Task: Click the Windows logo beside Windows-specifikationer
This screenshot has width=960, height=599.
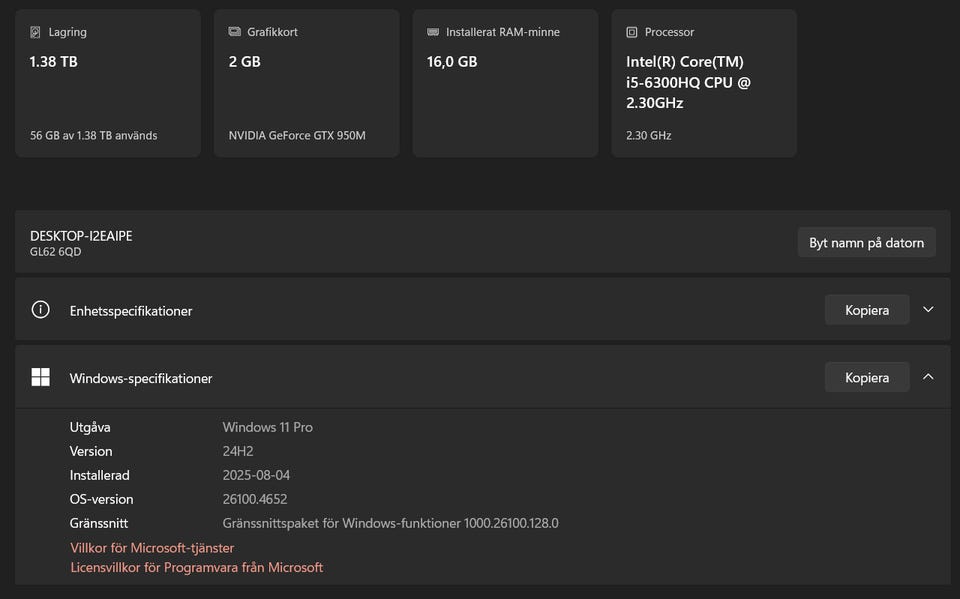Action: pyautogui.click(x=41, y=377)
